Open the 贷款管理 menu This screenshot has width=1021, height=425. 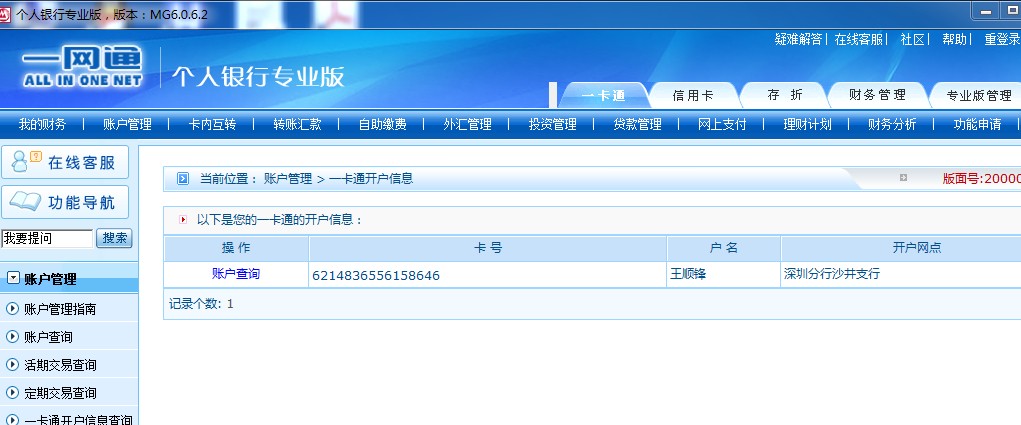637,124
